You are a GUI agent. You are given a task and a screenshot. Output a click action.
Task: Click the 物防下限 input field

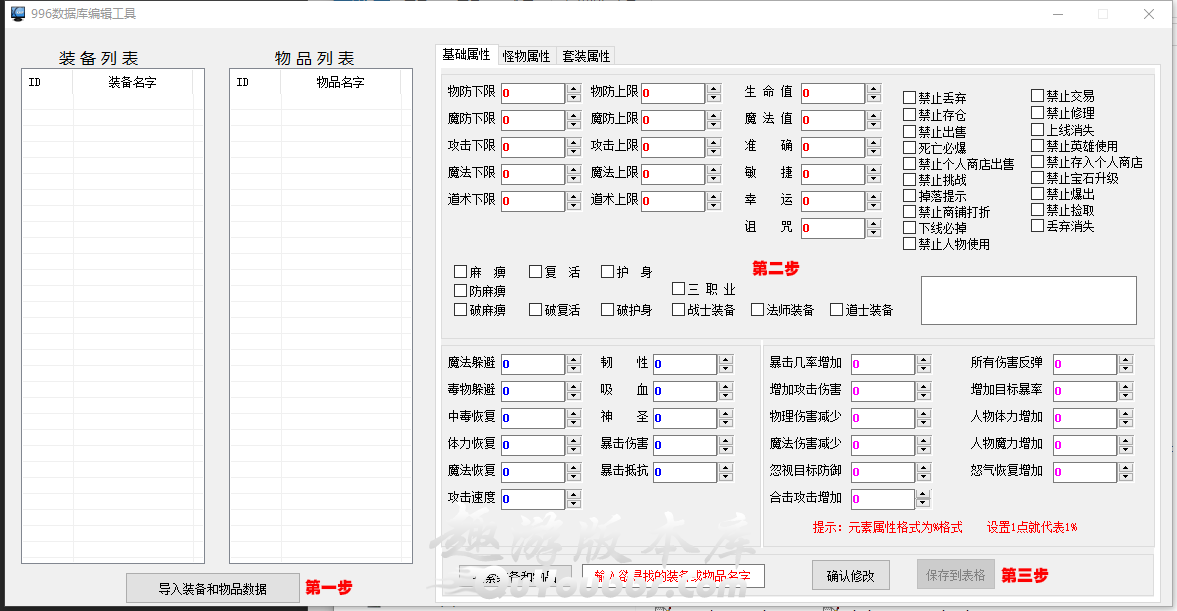pyautogui.click(x=533, y=93)
